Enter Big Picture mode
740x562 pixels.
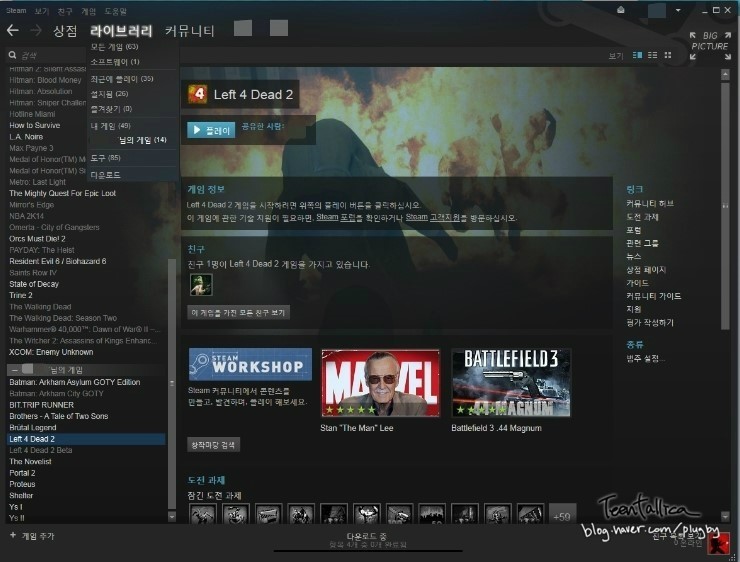pyautogui.click(x=710, y=46)
